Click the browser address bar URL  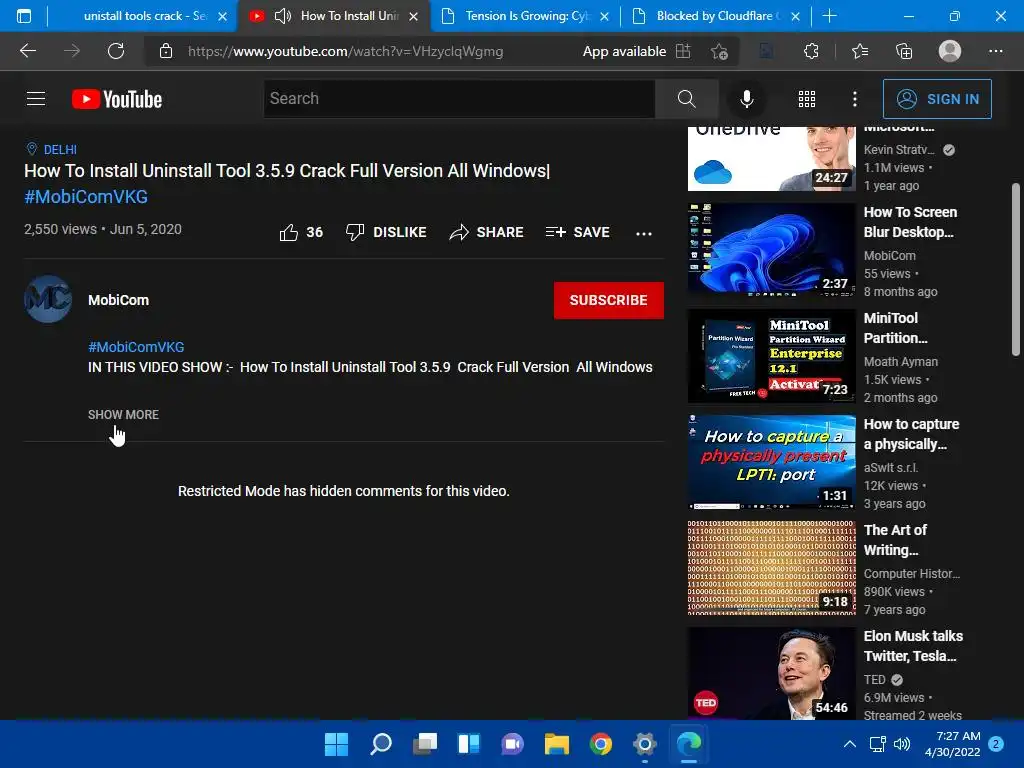tap(345, 51)
